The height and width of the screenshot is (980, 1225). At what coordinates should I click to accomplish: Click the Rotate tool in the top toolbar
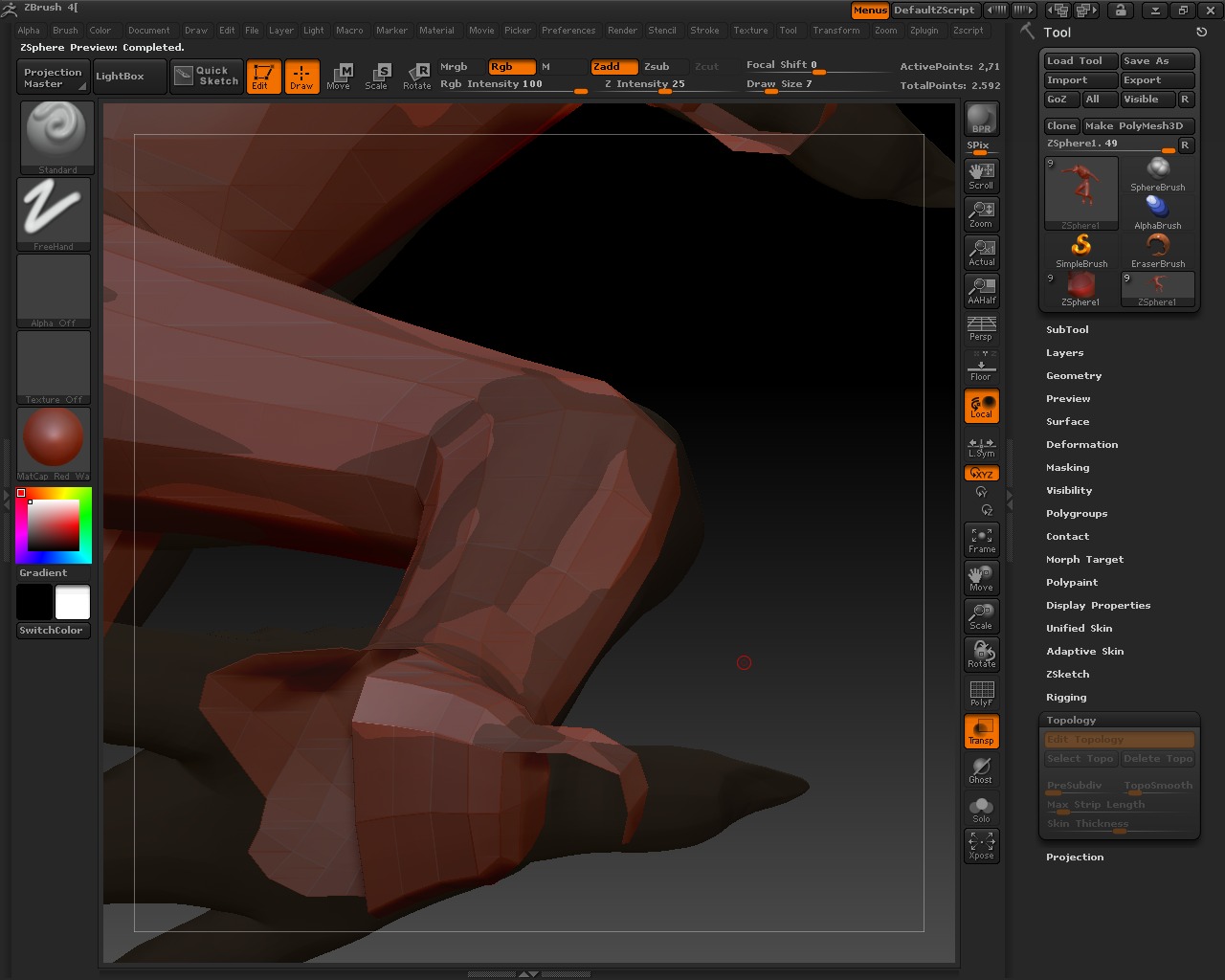click(x=417, y=76)
